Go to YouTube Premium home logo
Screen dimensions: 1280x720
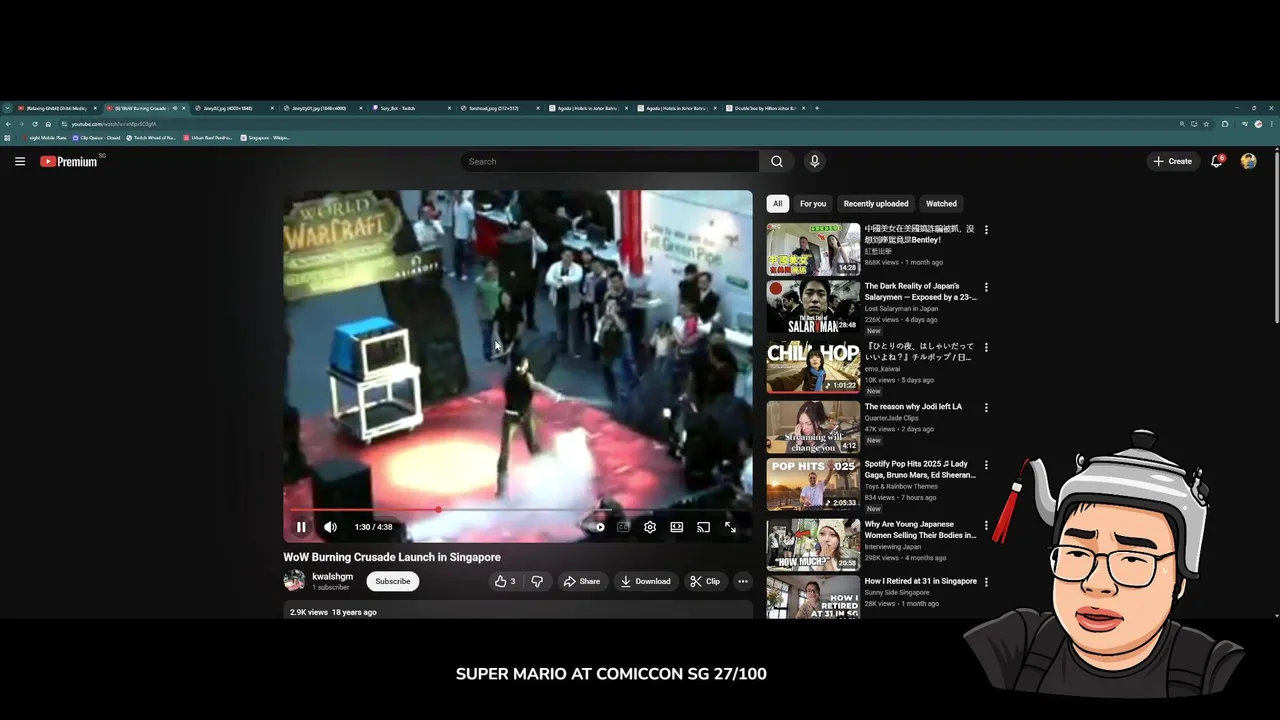69,161
